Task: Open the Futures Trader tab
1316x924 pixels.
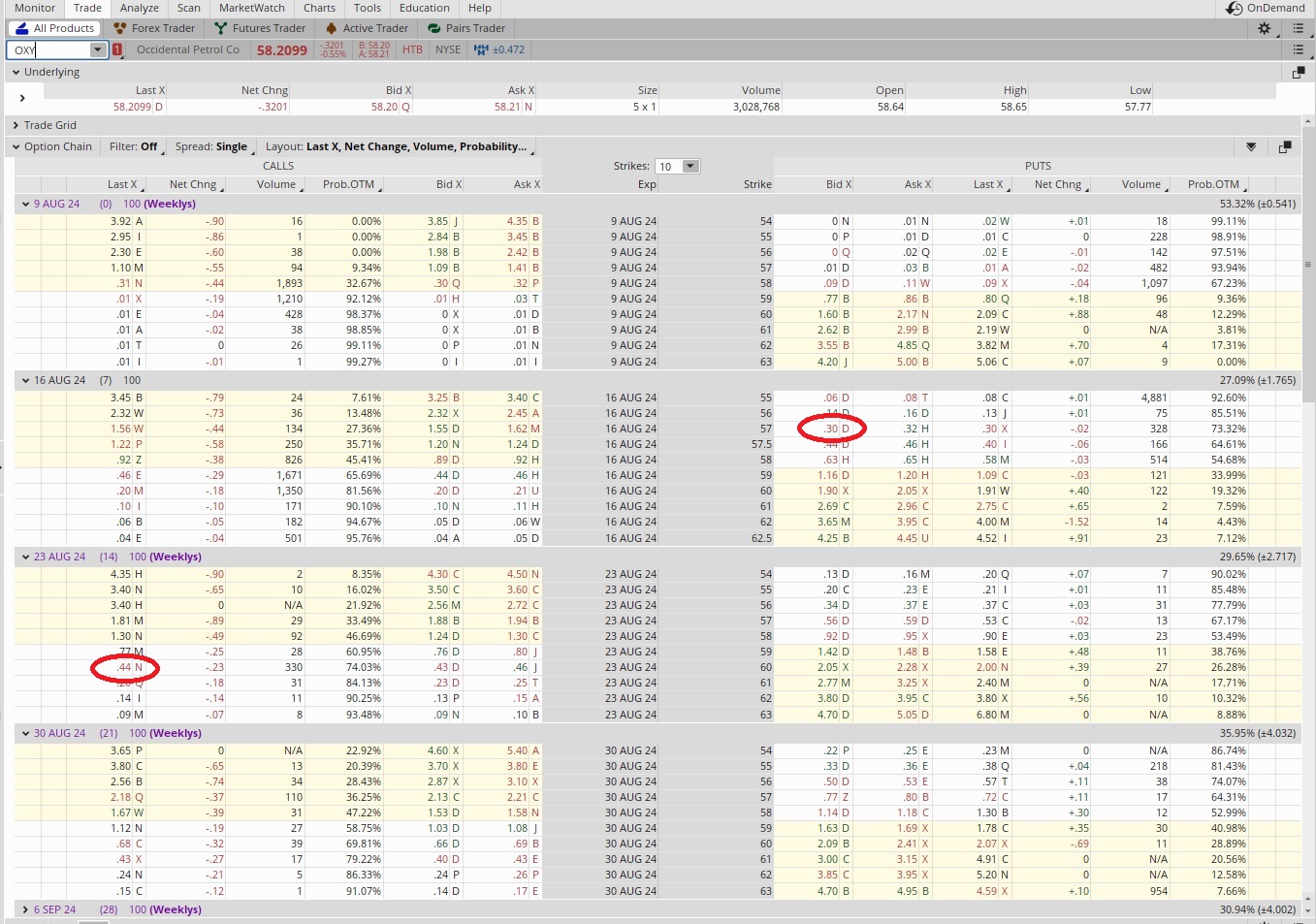Action: 260,28
